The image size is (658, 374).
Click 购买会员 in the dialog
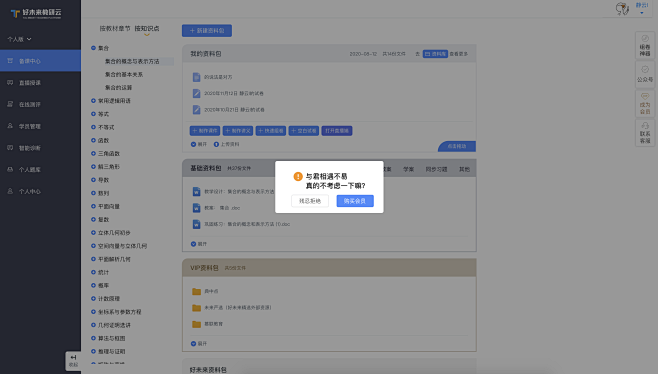[355, 201]
